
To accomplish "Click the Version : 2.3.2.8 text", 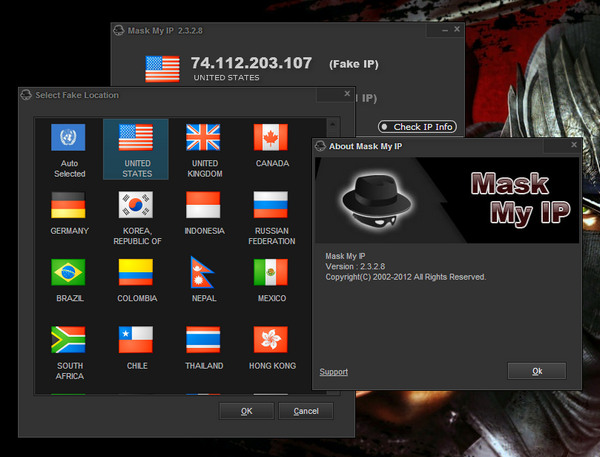I will coord(355,266).
